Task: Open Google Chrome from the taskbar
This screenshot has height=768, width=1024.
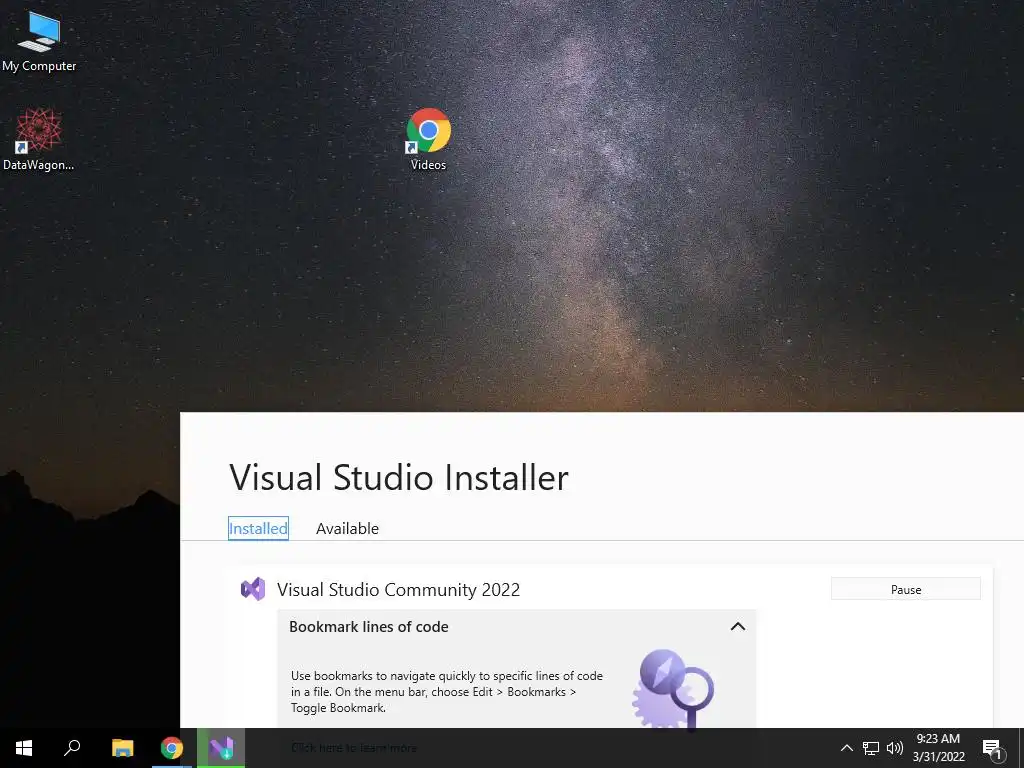Action: point(172,748)
